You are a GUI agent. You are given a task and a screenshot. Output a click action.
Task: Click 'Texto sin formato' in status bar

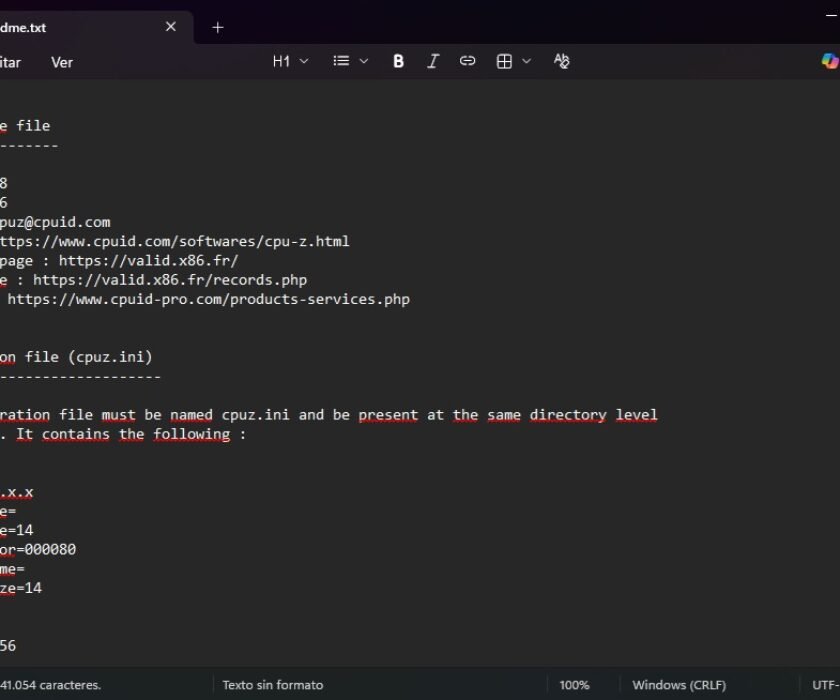(272, 685)
